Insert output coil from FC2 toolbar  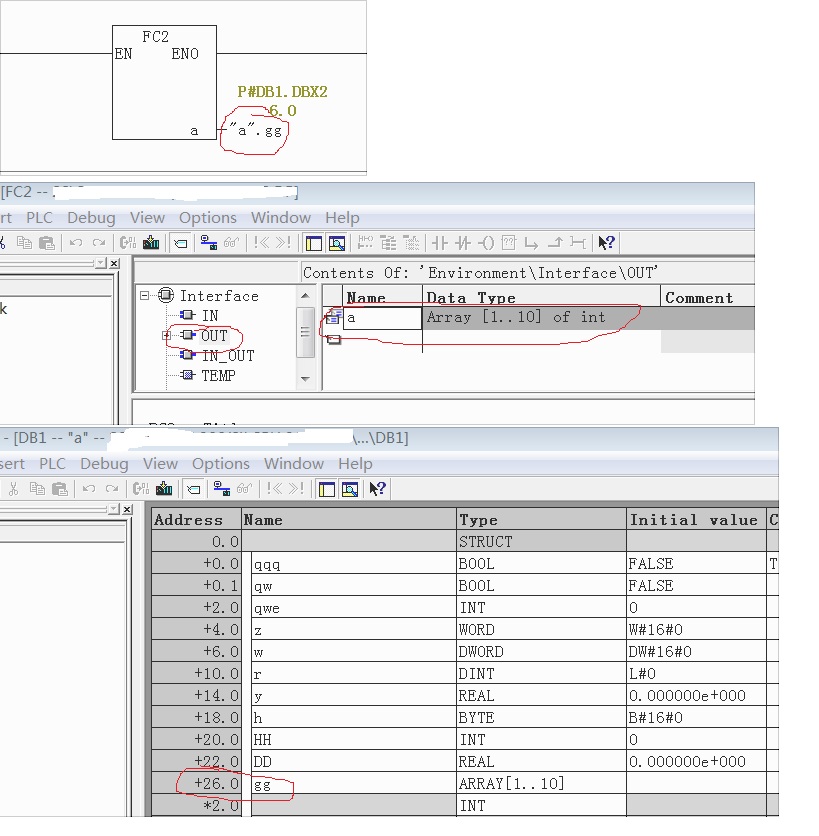486,243
